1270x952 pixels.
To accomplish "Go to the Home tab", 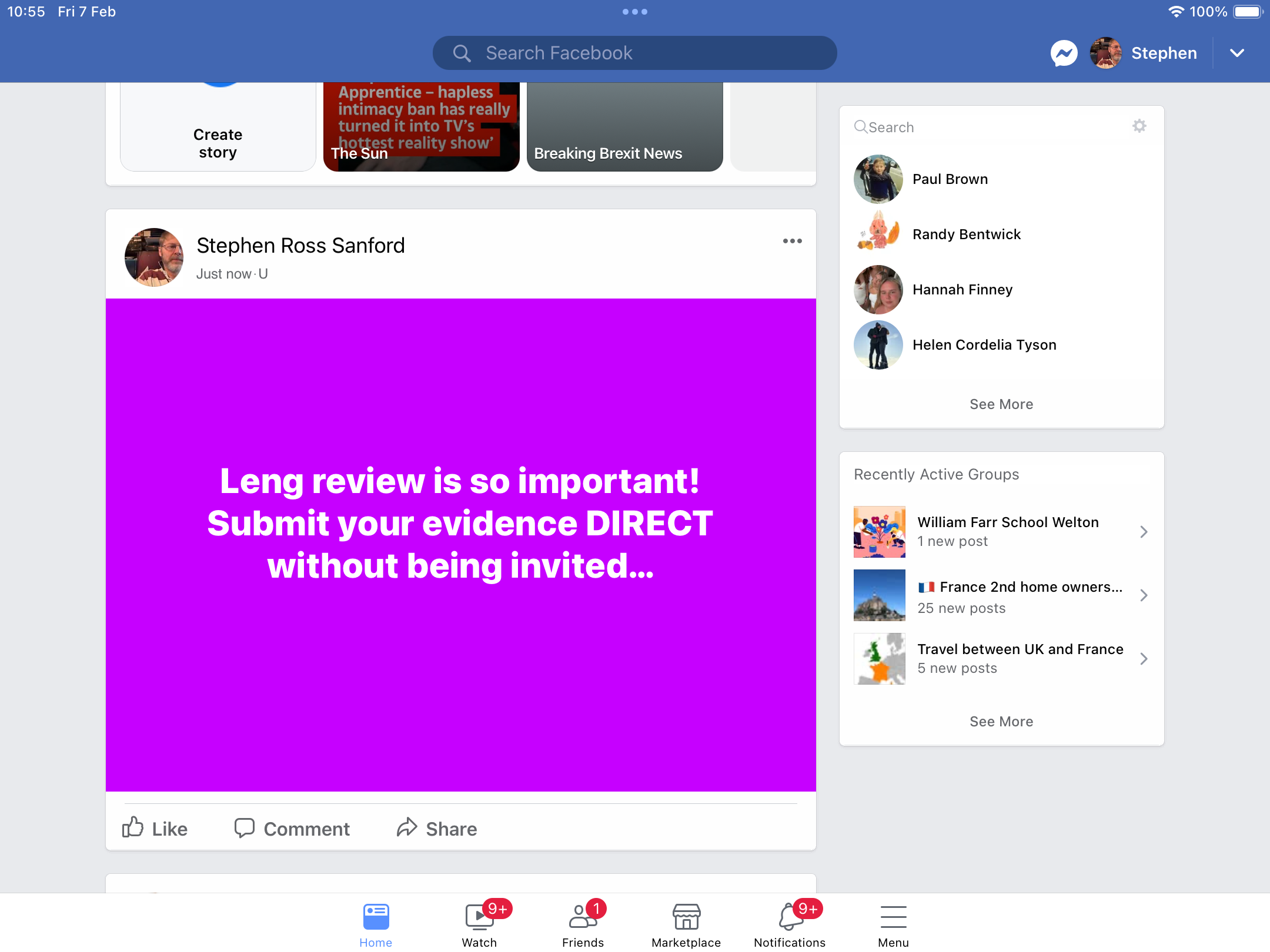I will pyautogui.click(x=376, y=925).
